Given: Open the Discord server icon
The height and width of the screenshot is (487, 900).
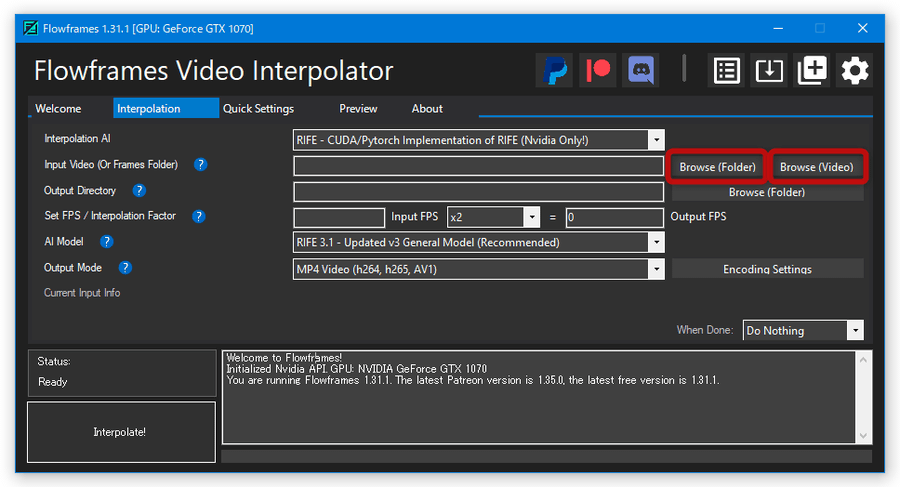Looking at the screenshot, I should tap(641, 70).
